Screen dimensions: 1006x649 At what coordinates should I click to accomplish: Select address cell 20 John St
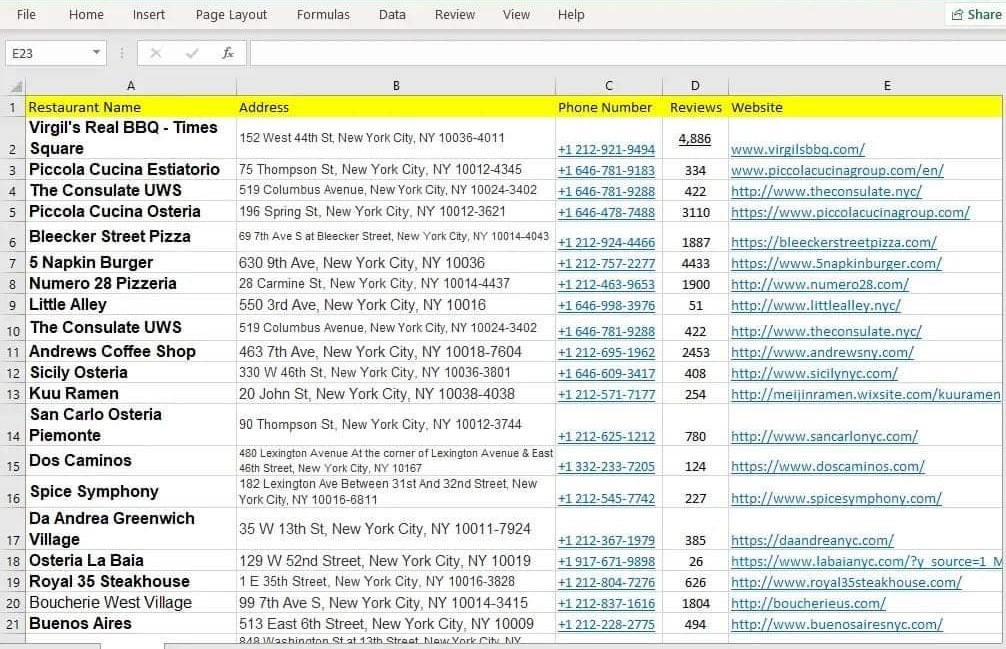pyautogui.click(x=396, y=394)
